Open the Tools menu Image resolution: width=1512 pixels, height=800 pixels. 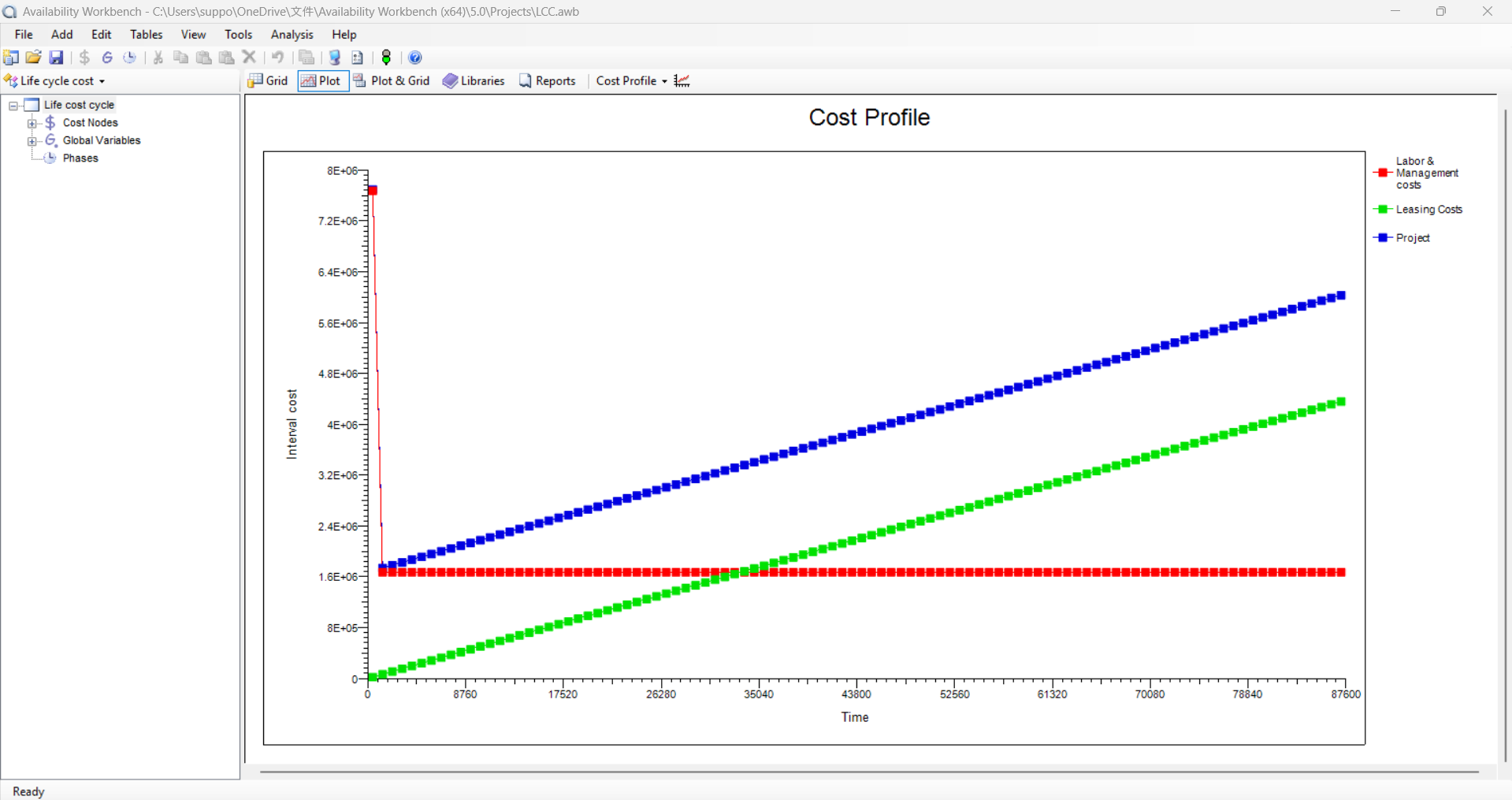click(238, 35)
